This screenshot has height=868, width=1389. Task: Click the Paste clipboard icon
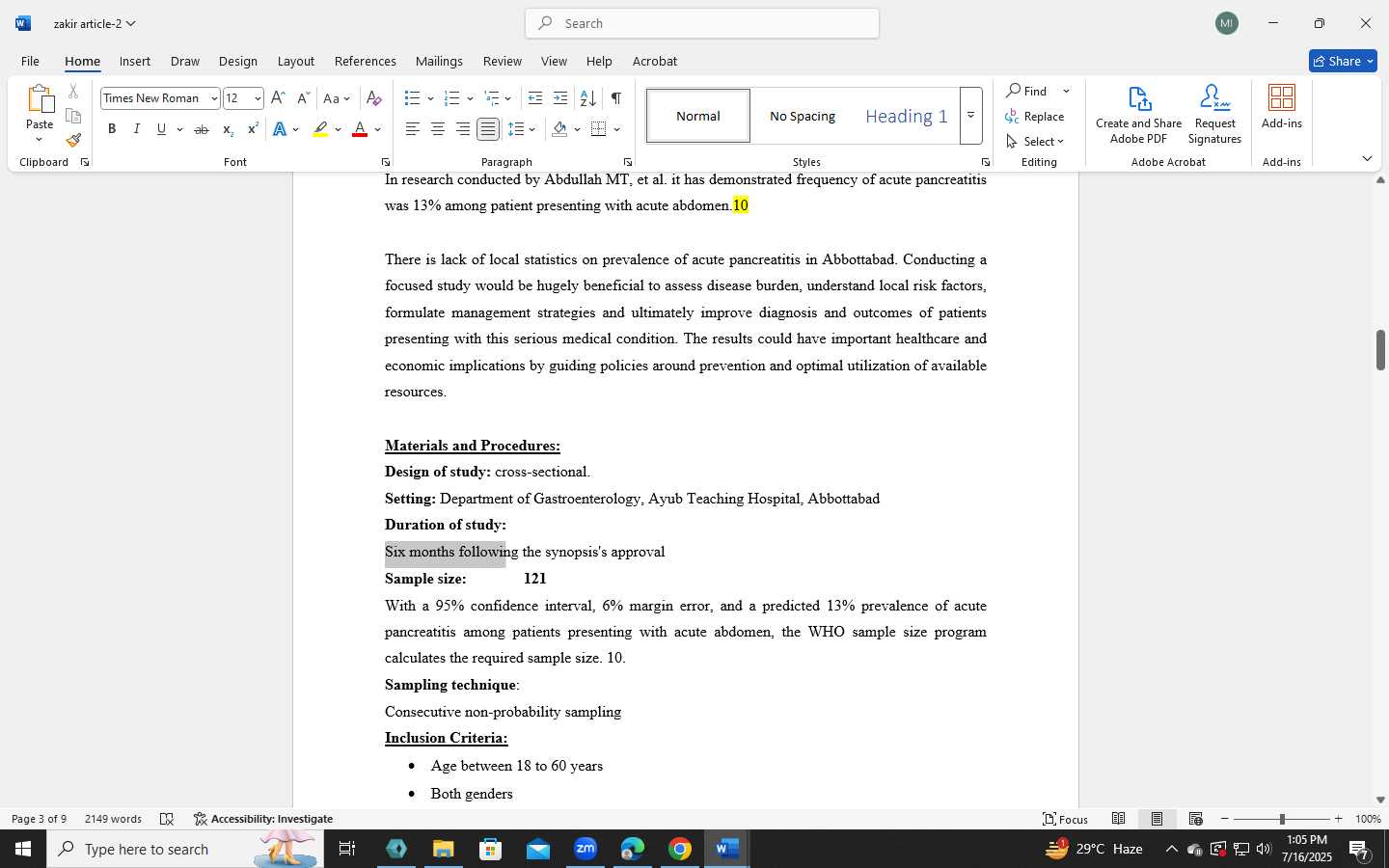click(40, 99)
